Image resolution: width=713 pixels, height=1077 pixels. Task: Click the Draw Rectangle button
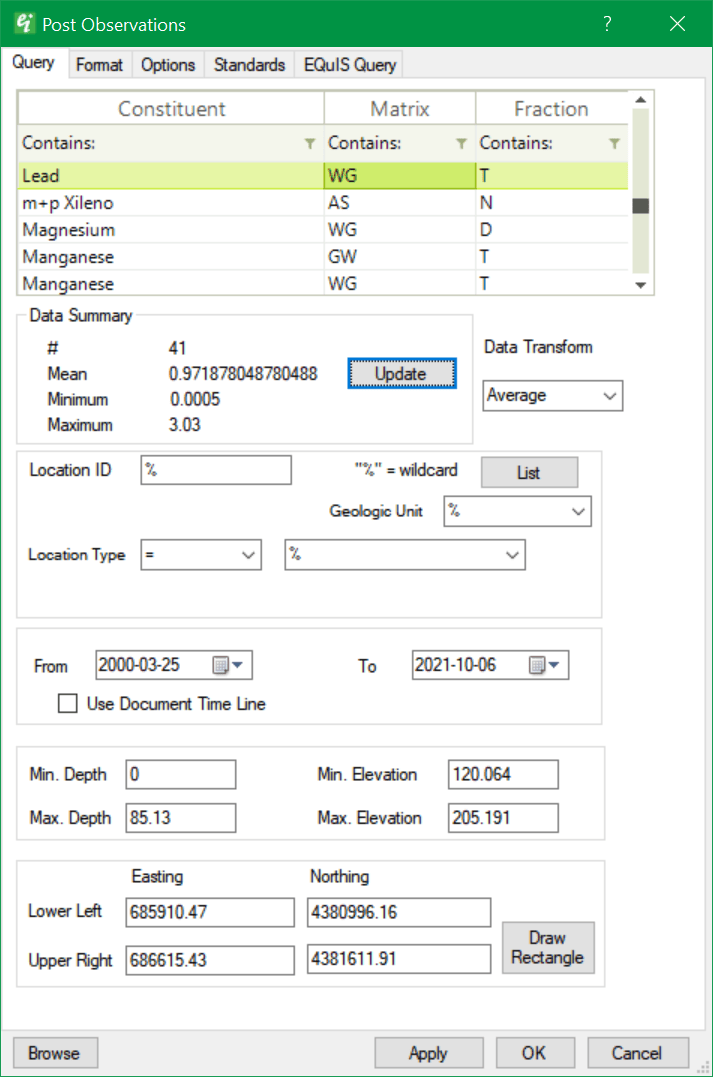tap(547, 947)
